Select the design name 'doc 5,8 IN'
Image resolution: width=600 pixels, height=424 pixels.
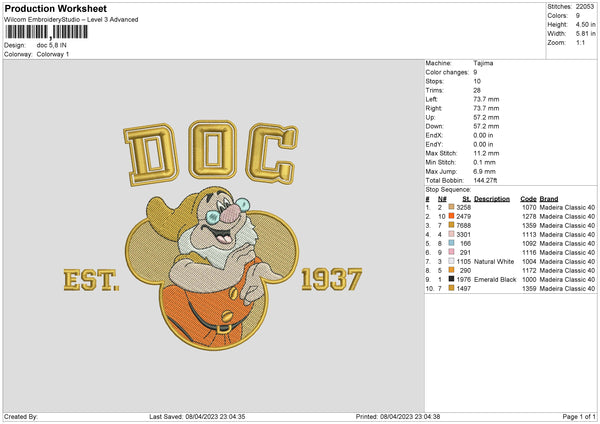(52, 45)
